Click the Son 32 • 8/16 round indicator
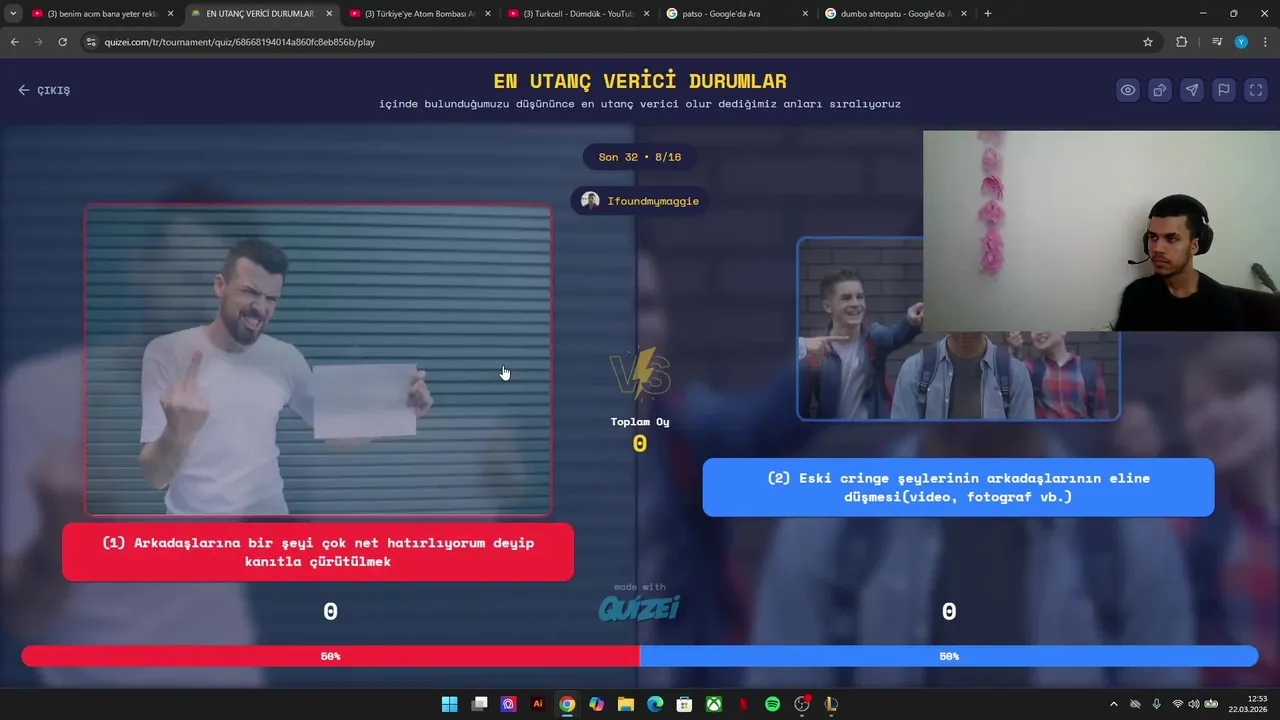The image size is (1280, 720). [640, 157]
